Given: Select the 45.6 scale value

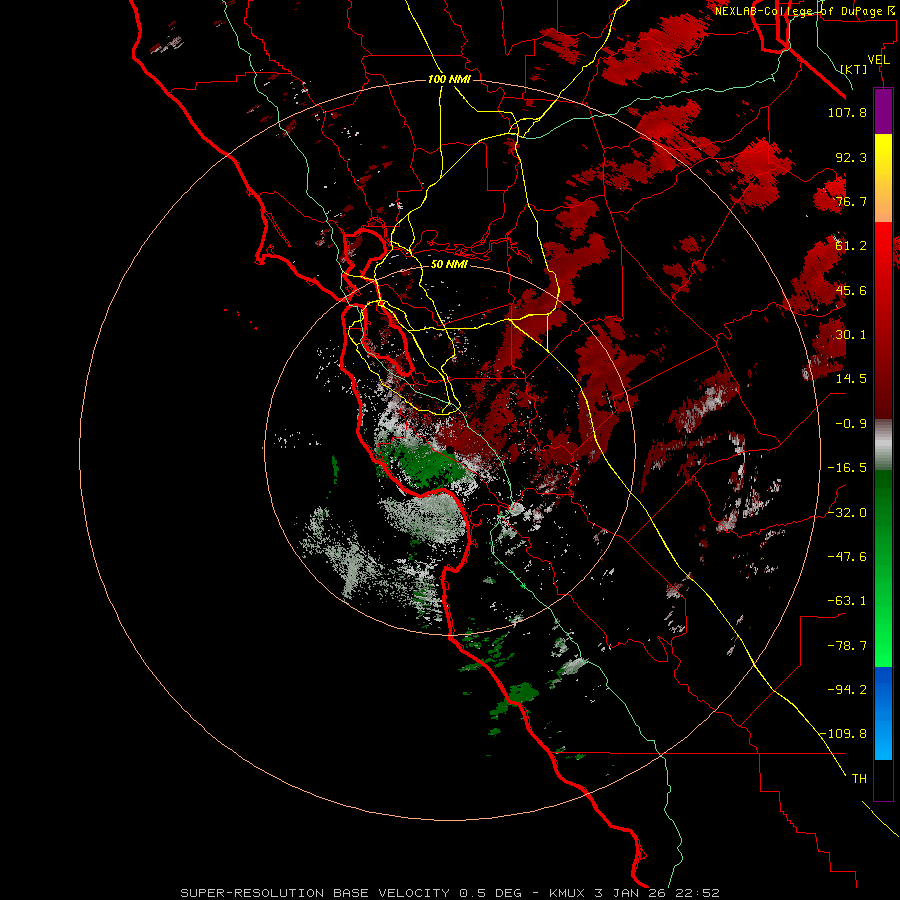Looking at the screenshot, I should [x=851, y=290].
